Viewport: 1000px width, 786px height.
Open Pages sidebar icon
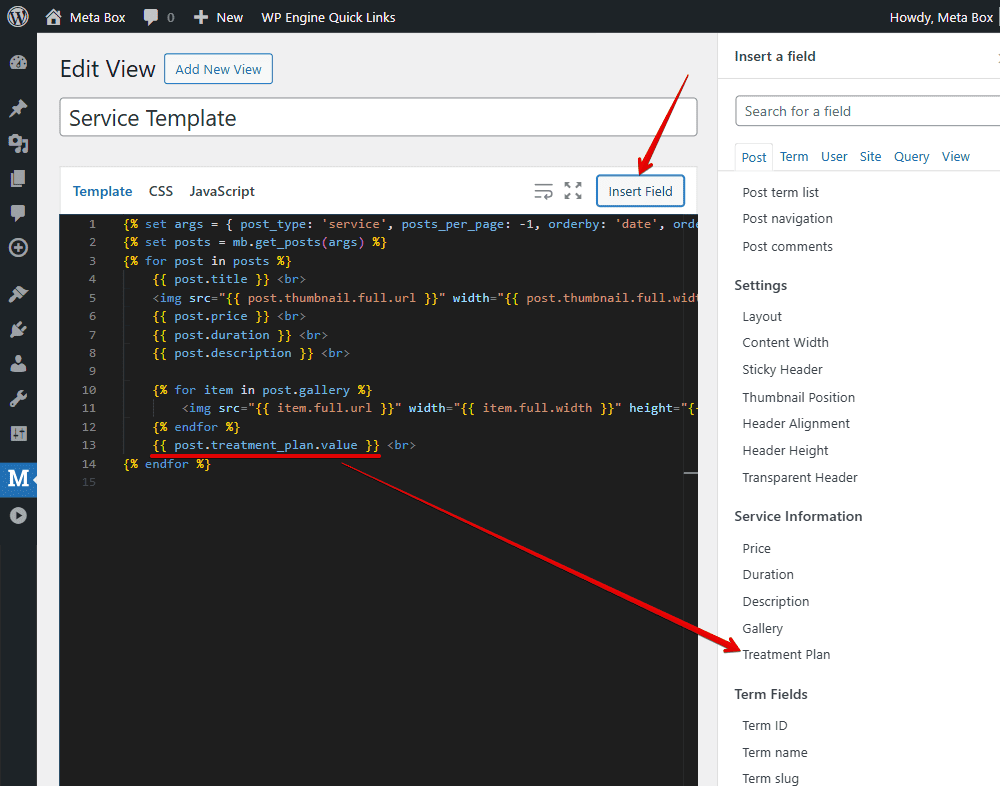click(18, 179)
